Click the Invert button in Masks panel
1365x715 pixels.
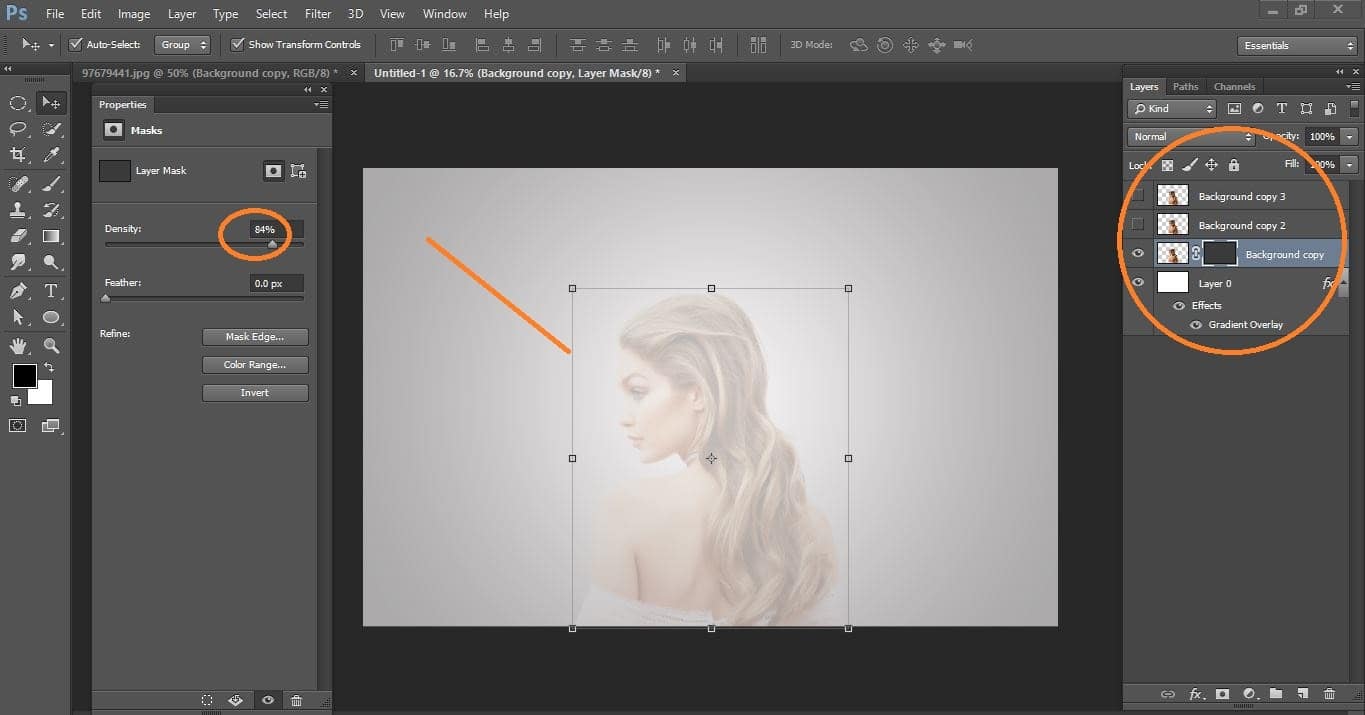click(255, 392)
